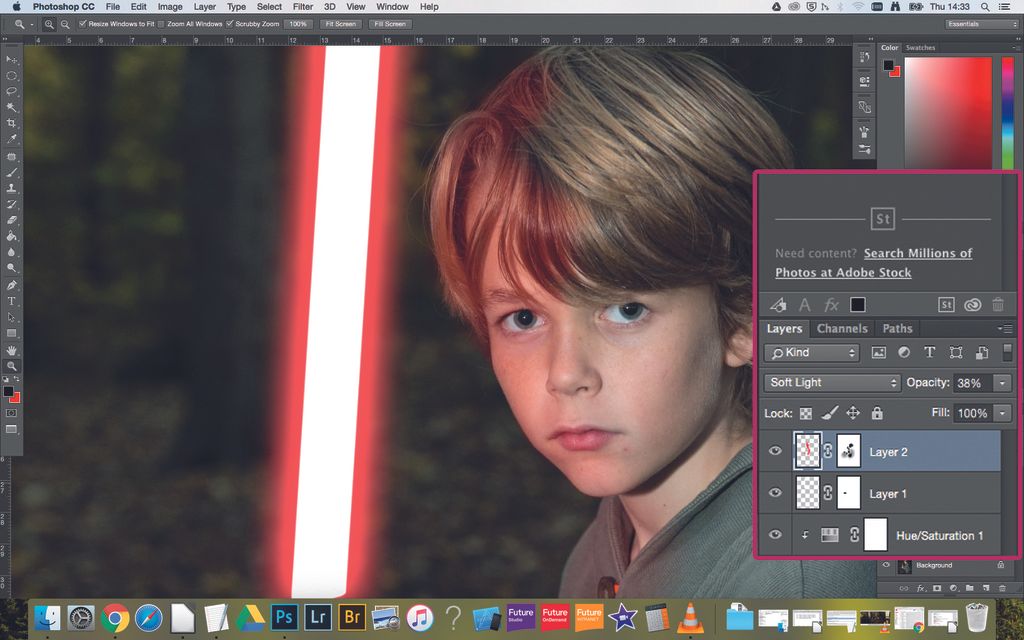
Task: Open filter layers by adjustment type icon
Action: point(903,352)
